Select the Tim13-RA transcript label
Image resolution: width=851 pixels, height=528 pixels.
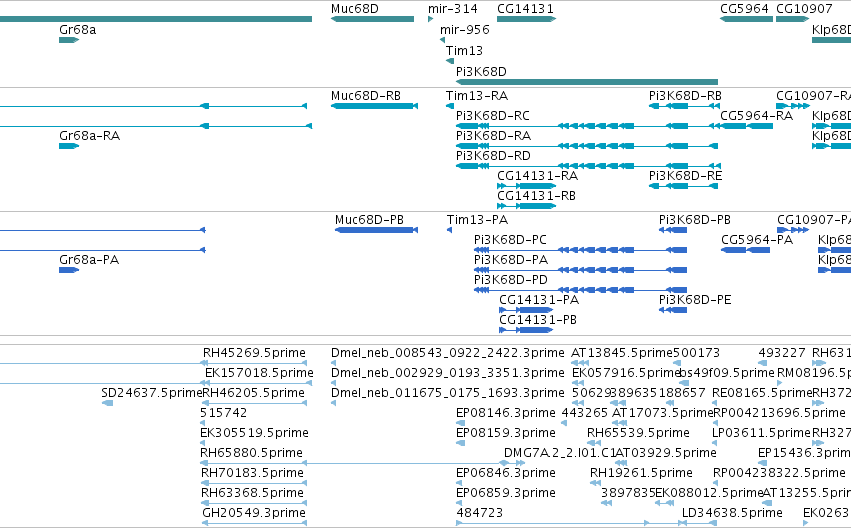477,96
